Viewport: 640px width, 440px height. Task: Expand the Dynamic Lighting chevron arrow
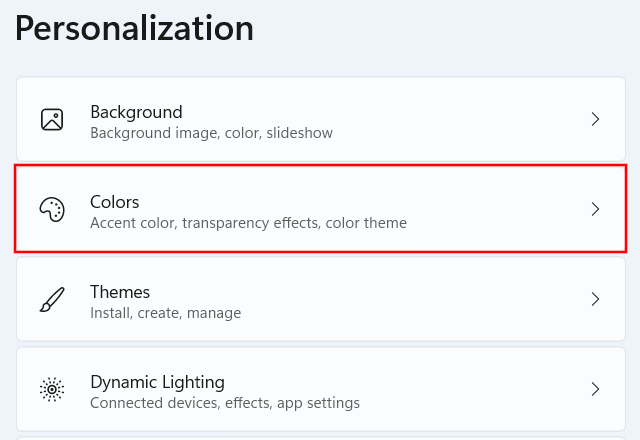point(595,389)
